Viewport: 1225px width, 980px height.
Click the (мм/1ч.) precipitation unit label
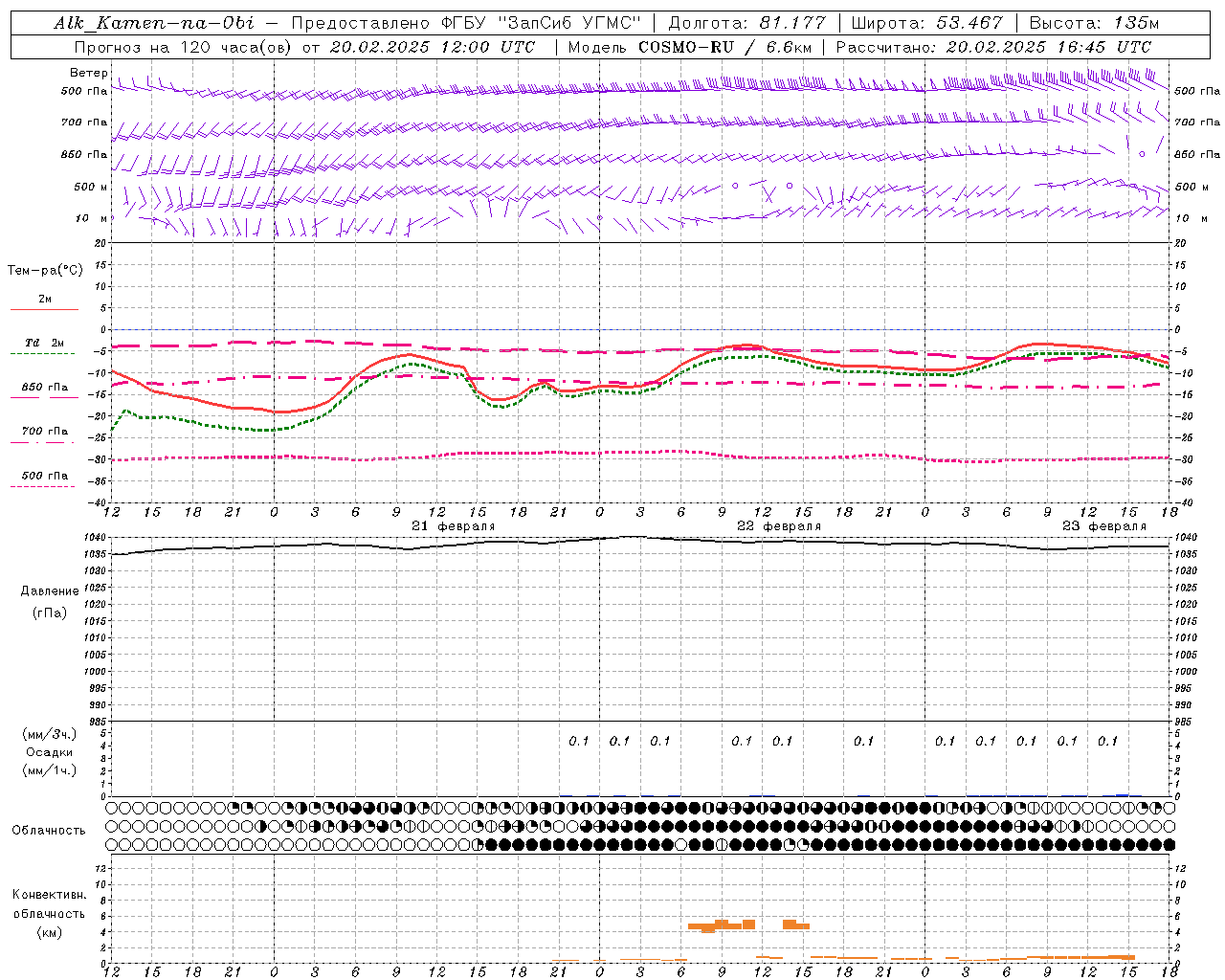[x=50, y=770]
